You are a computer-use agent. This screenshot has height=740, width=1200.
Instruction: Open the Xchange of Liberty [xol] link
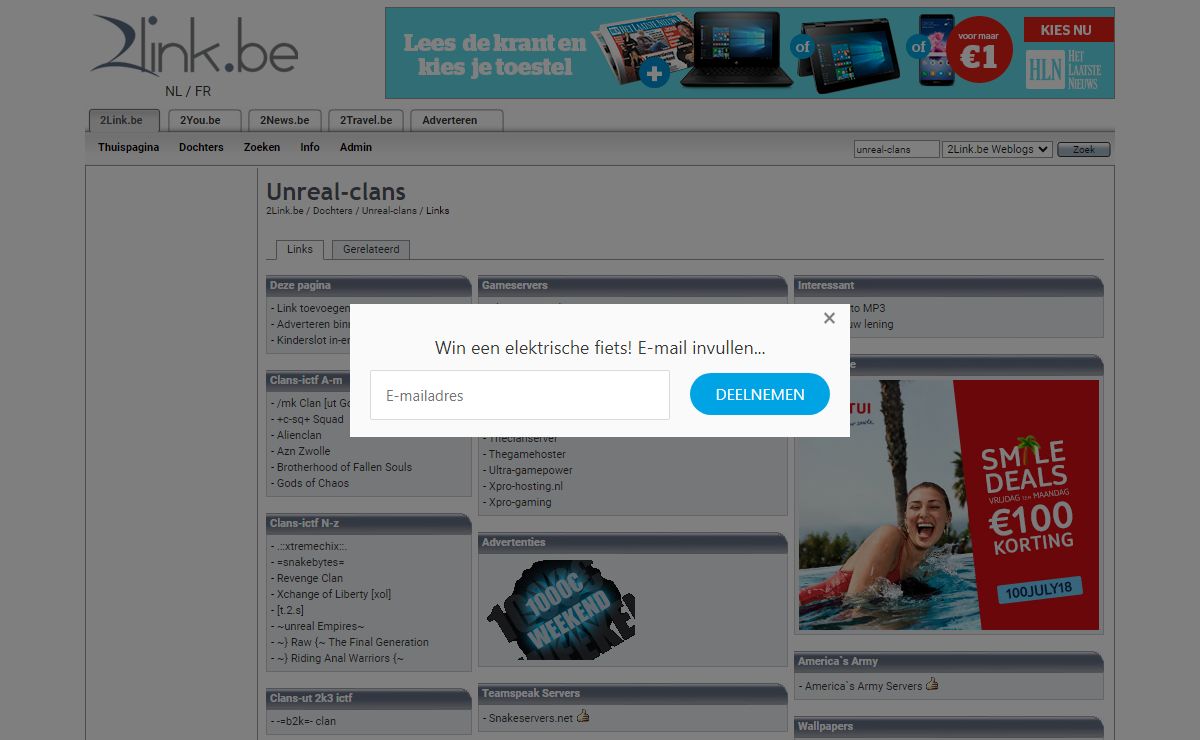[x=334, y=594]
